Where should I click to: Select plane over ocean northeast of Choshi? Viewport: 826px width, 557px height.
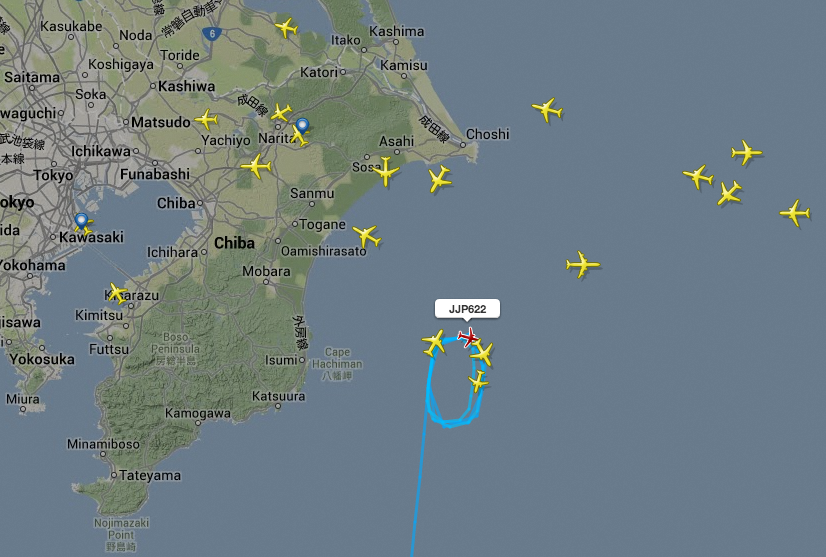(547, 110)
